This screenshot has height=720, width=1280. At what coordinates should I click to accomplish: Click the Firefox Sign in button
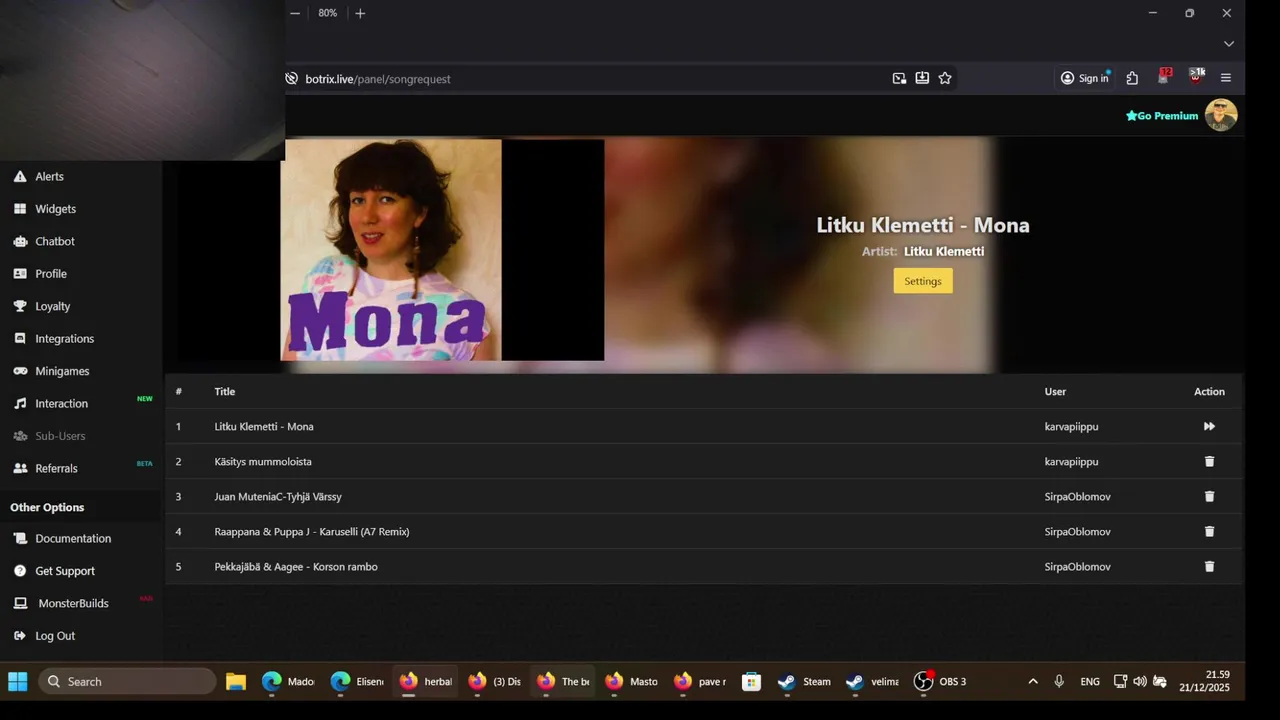point(1085,78)
